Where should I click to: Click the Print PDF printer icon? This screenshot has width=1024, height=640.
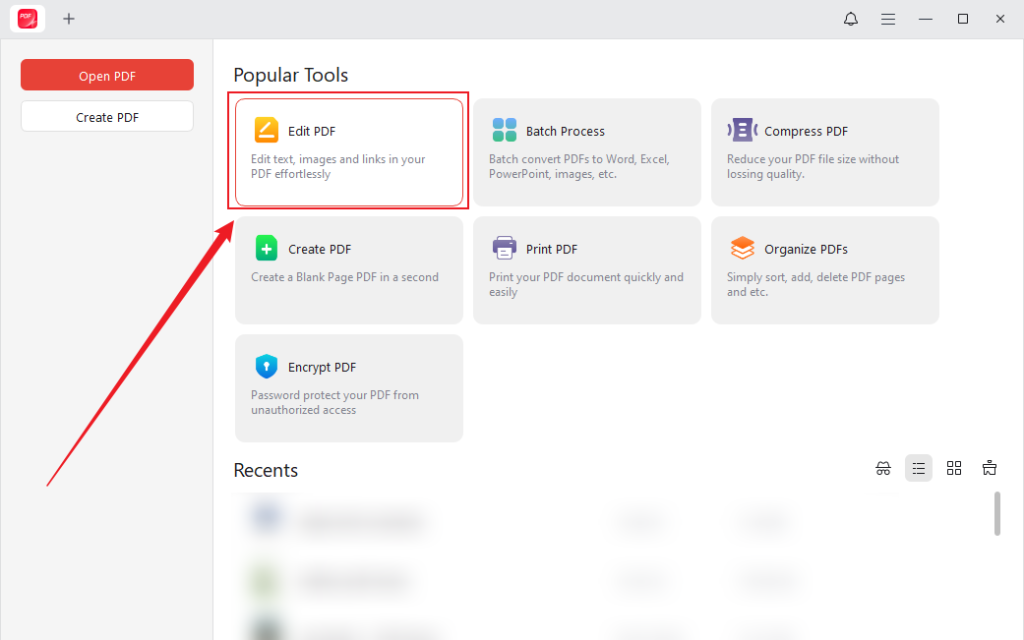[x=504, y=248]
